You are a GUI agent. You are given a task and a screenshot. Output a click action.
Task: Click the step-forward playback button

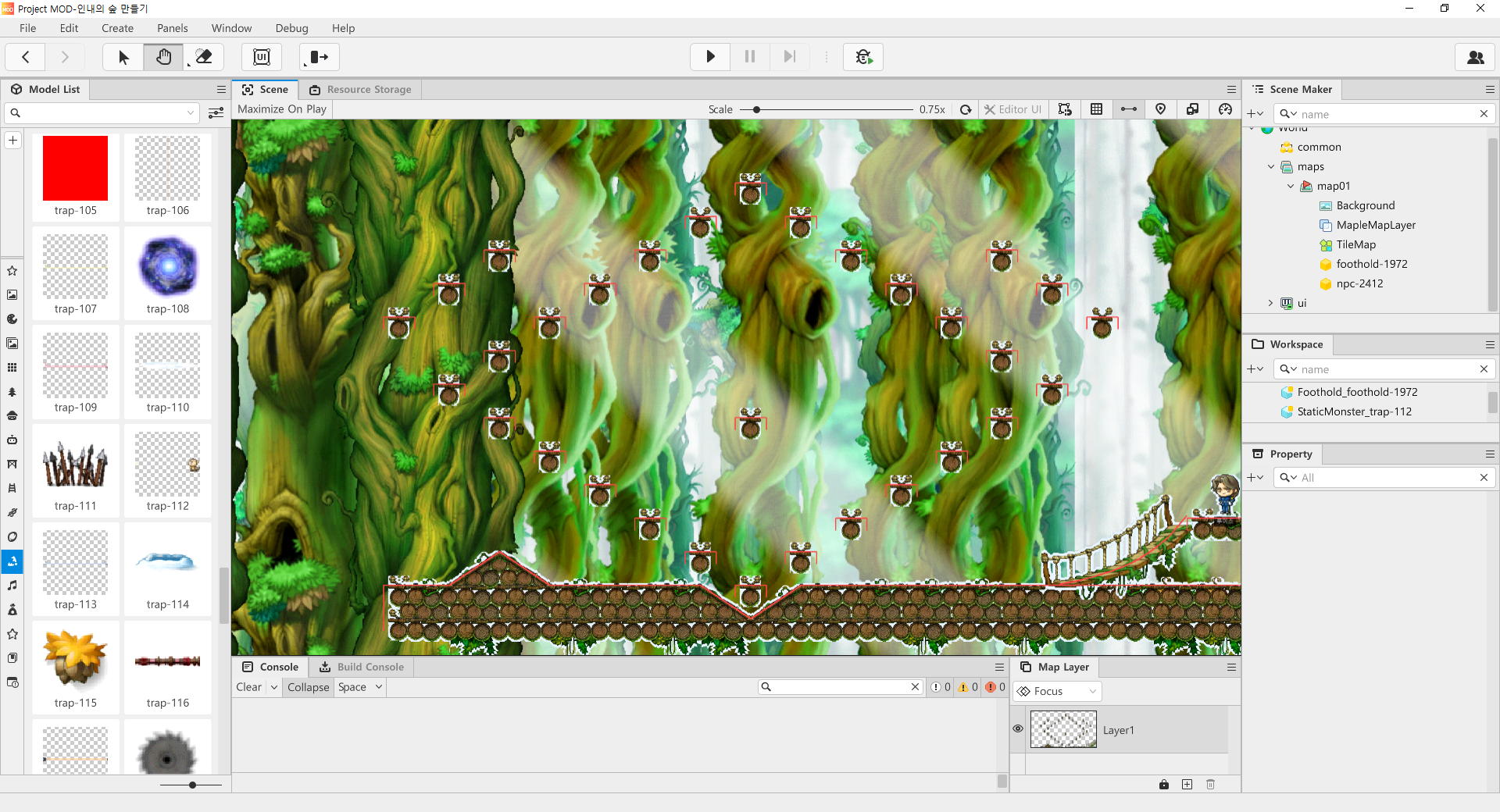[x=790, y=57]
